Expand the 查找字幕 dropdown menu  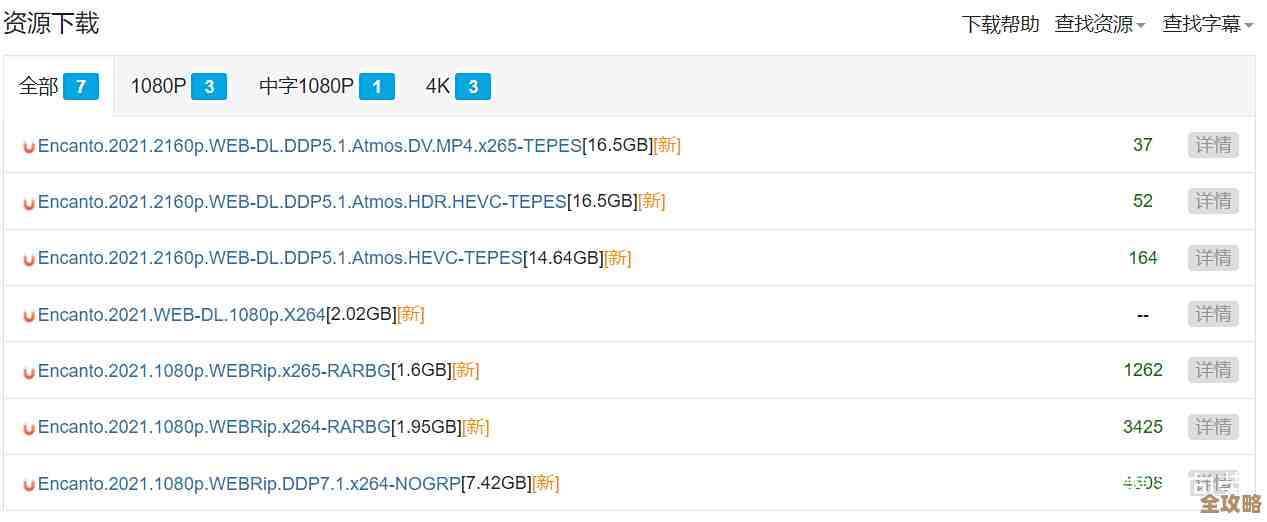(x=1207, y=24)
